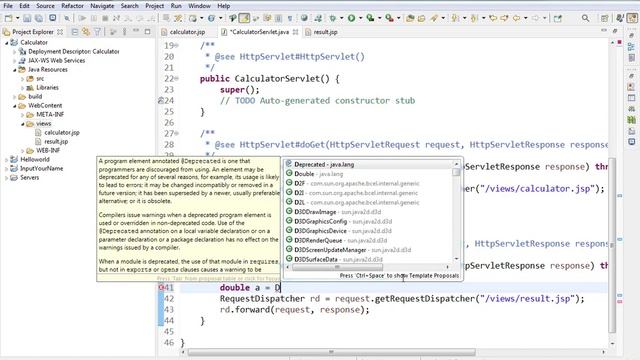Collapse the Java Resources node
The height and width of the screenshot is (360, 640).
(15, 69)
